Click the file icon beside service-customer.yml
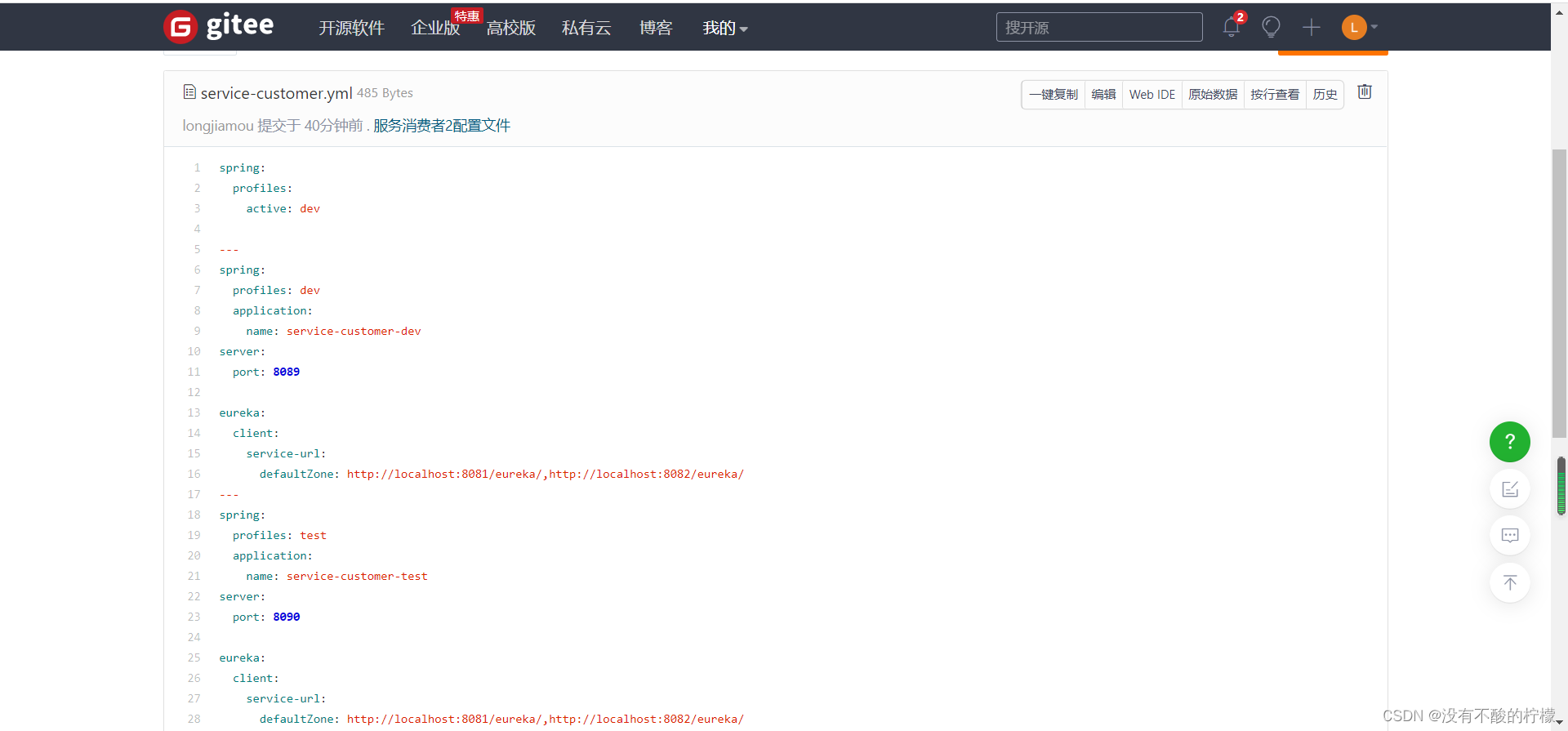 pyautogui.click(x=189, y=92)
